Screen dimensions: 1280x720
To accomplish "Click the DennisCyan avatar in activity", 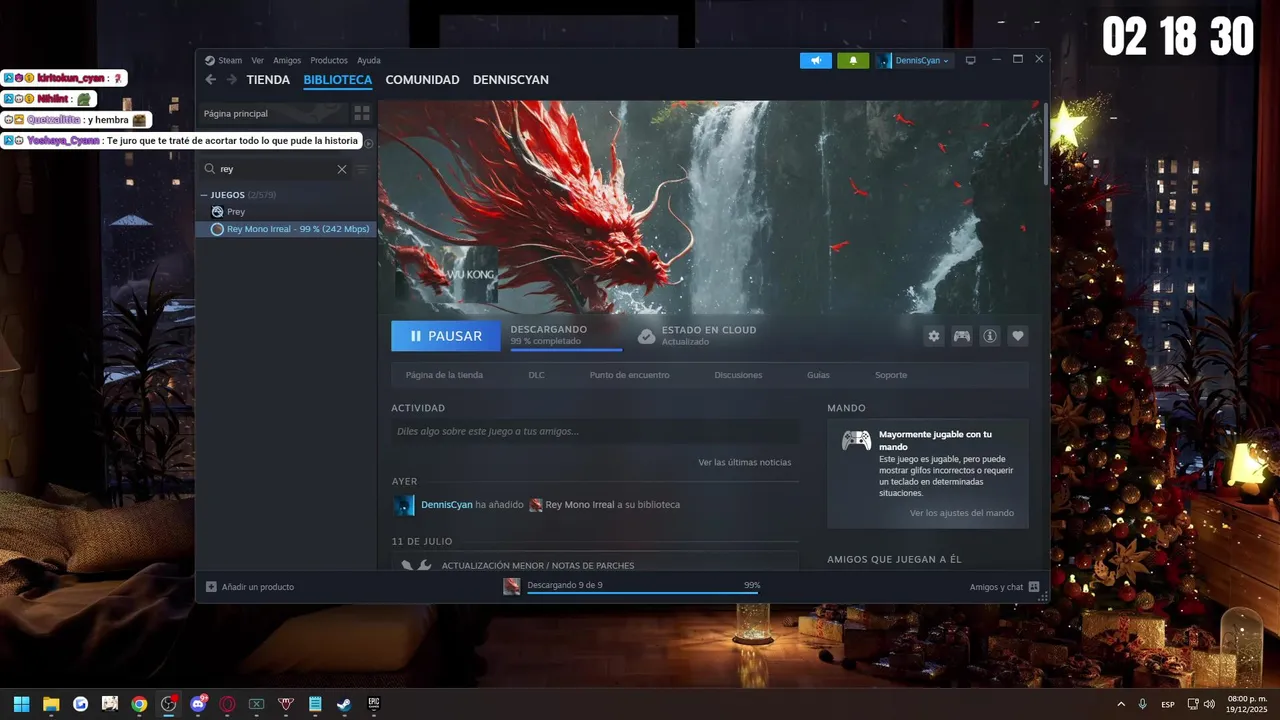I will pyautogui.click(x=404, y=505).
